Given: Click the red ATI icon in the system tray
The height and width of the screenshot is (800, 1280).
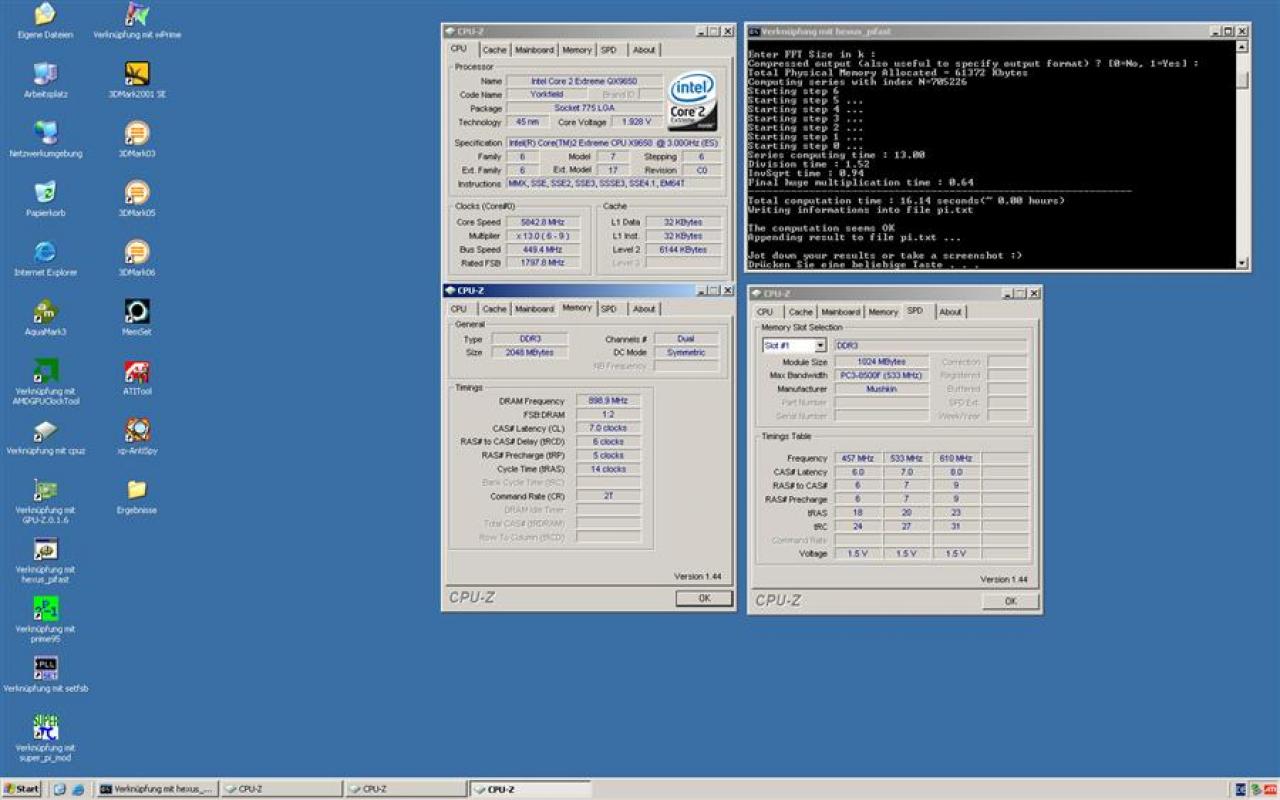Looking at the screenshot, I should 1270,789.
